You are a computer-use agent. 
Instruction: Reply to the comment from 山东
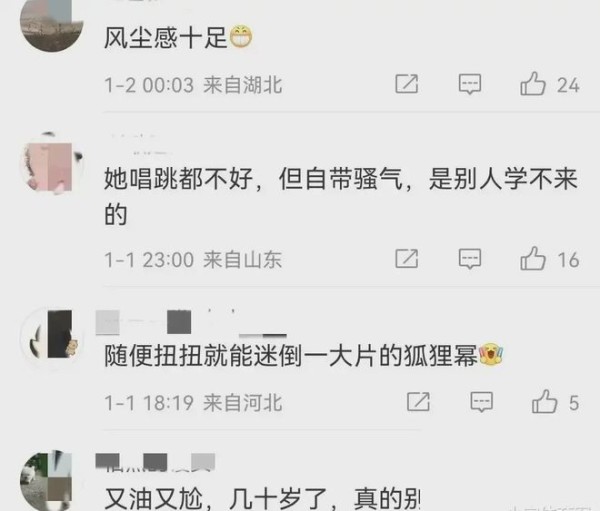coord(470,258)
